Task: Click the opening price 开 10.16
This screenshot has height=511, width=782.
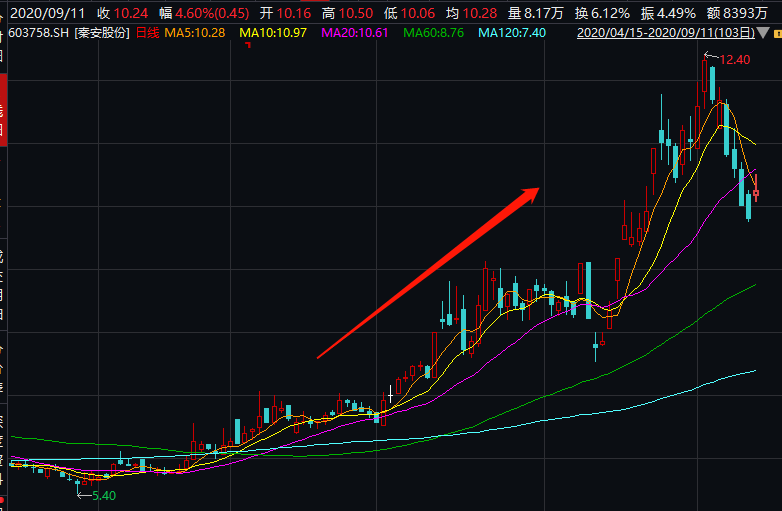Action: pyautogui.click(x=285, y=13)
